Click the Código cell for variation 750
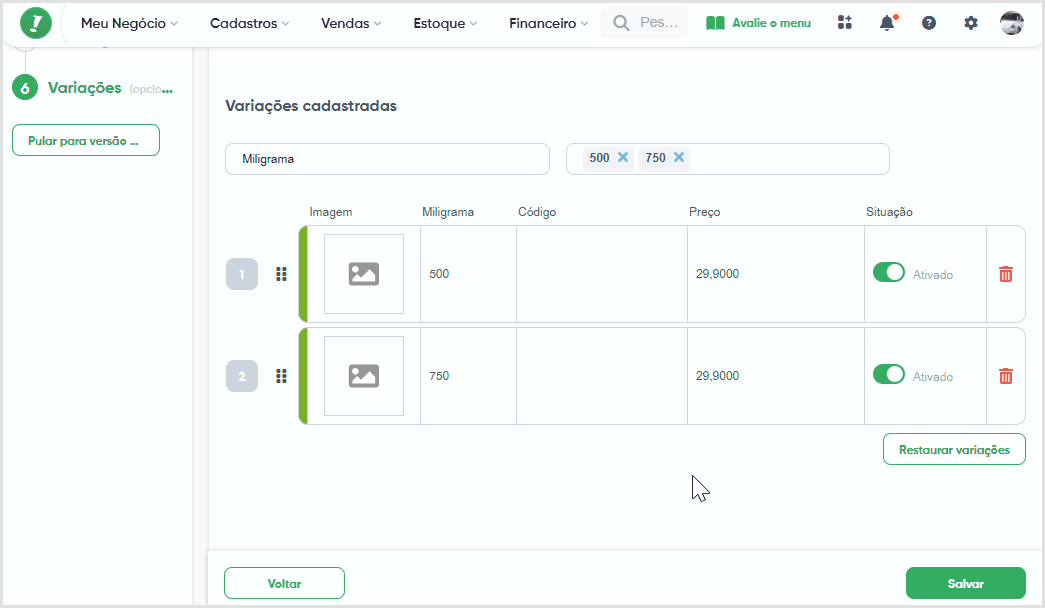Viewport: 1045px width, 608px height. point(602,376)
